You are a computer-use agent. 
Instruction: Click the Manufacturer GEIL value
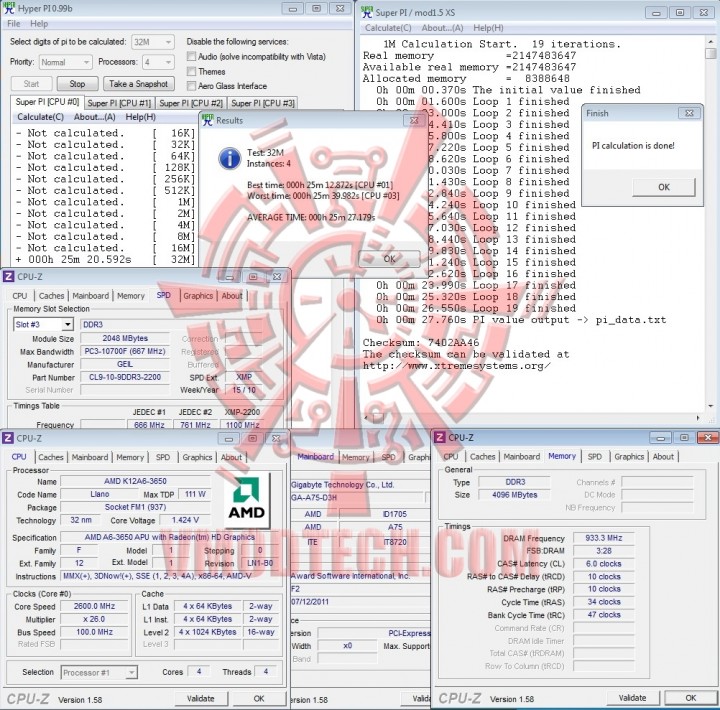point(124,364)
